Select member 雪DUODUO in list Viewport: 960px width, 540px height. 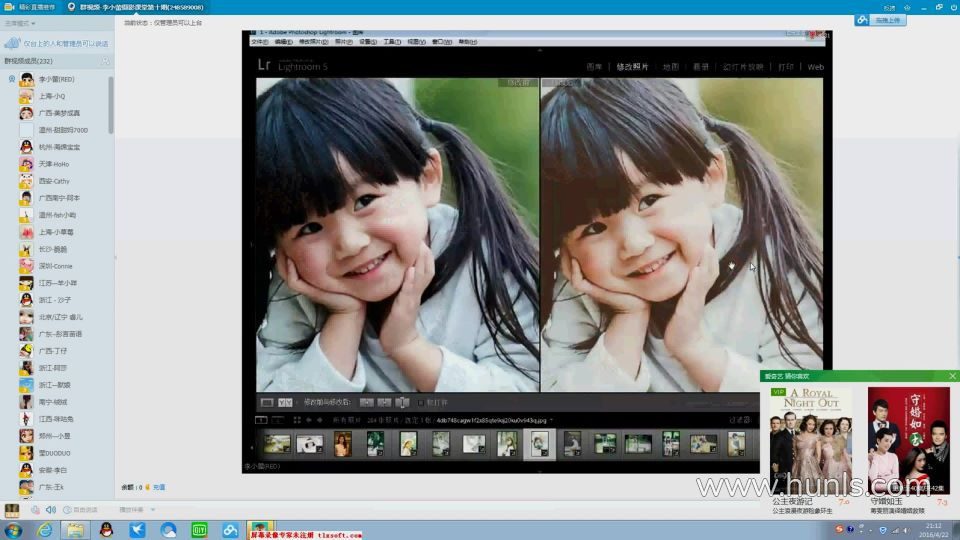pos(54,453)
